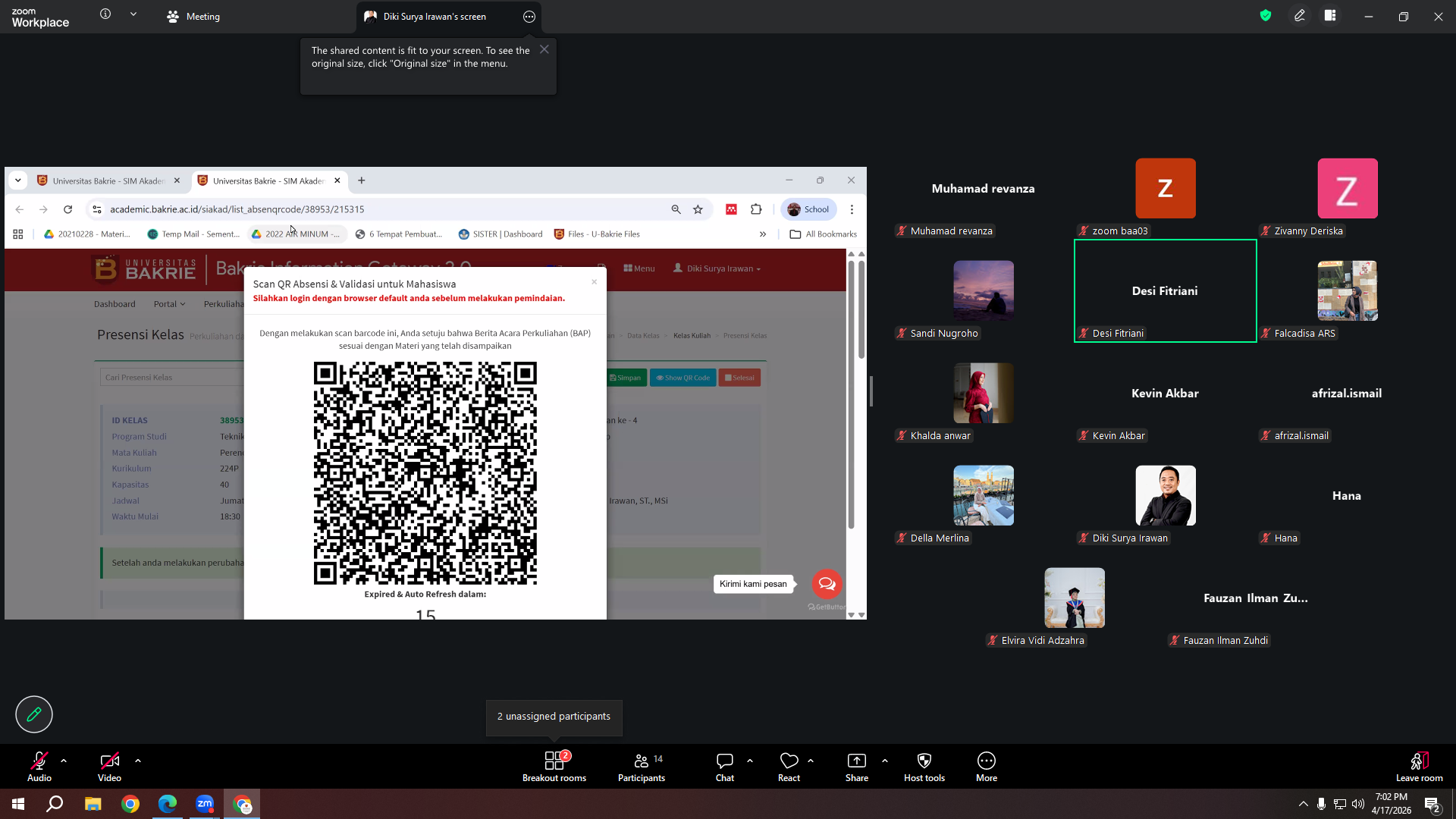Click the Show QR Code button
The width and height of the screenshot is (1456, 819).
pyautogui.click(x=683, y=378)
